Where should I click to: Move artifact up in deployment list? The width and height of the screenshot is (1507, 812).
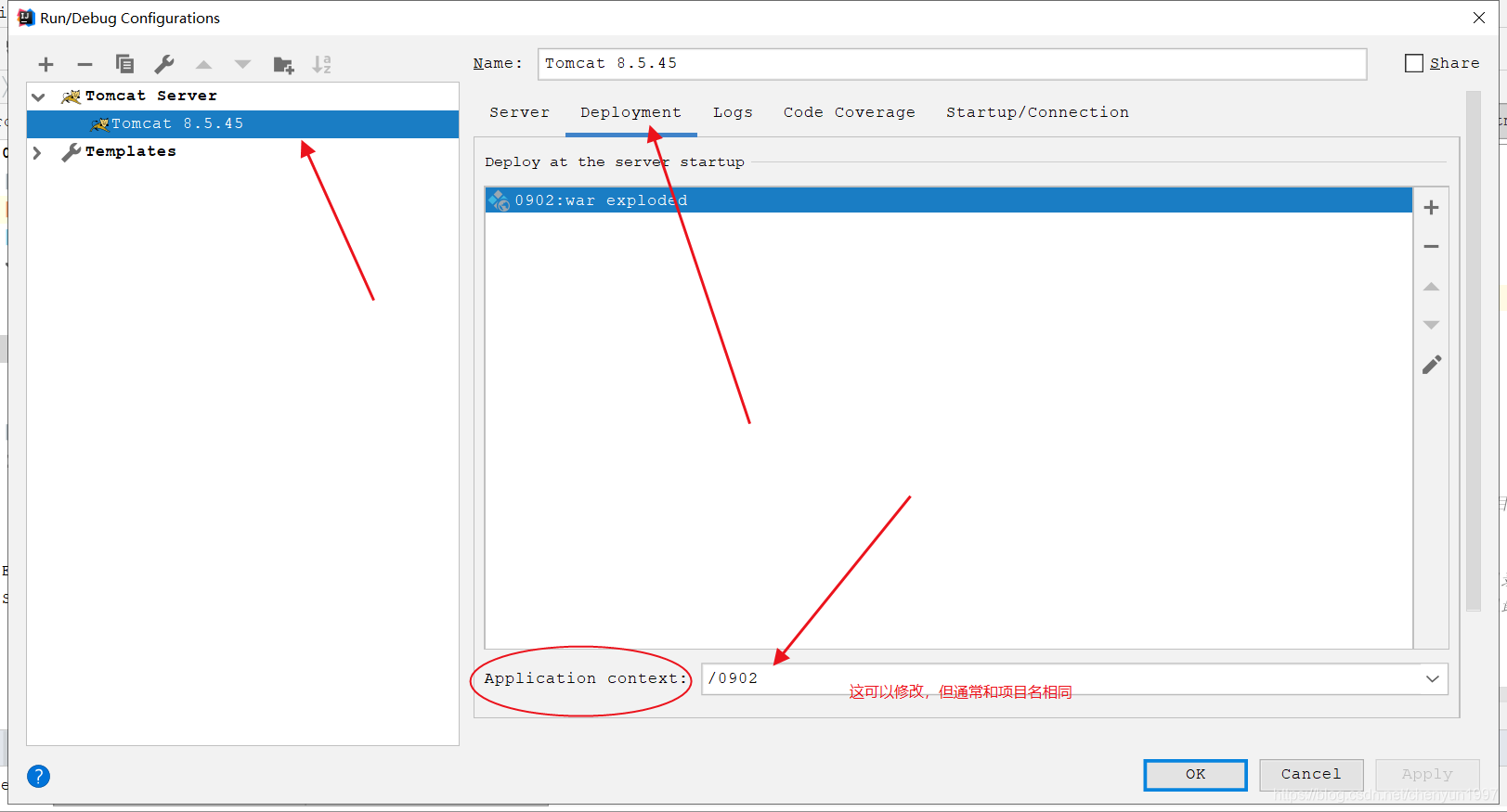pos(1431,286)
